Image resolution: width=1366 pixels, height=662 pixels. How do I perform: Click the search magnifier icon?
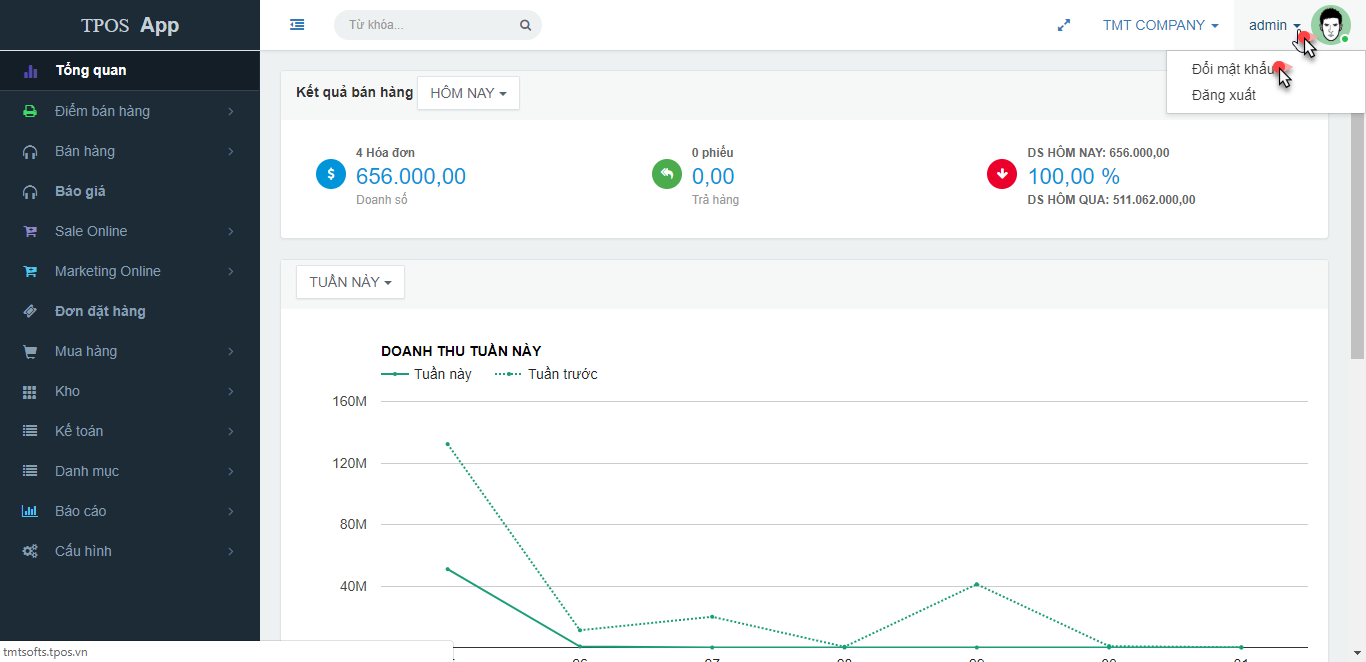(525, 25)
